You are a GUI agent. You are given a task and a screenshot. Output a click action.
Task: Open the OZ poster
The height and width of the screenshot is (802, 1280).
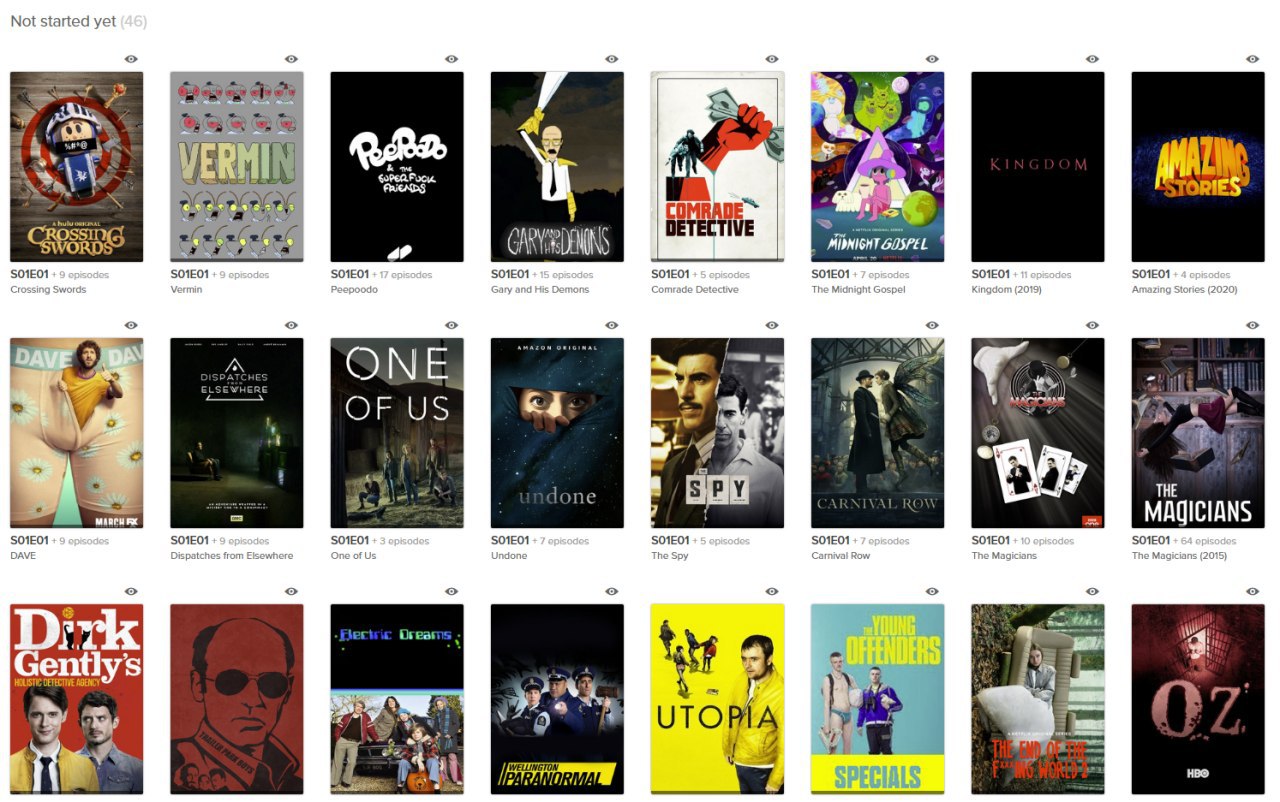[1198, 699]
